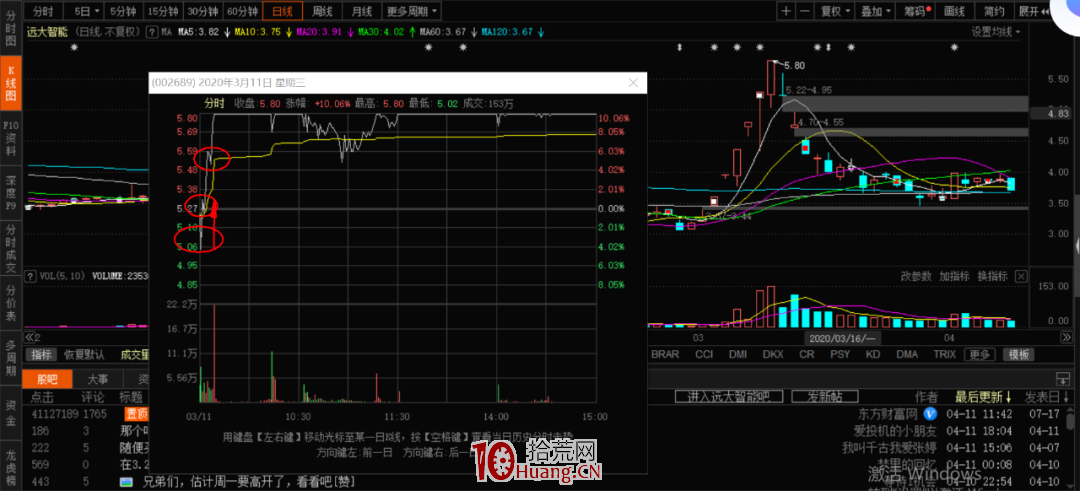Open the 筹码 chip distribution panel
This screenshot has width=1080, height=491.
click(x=915, y=11)
